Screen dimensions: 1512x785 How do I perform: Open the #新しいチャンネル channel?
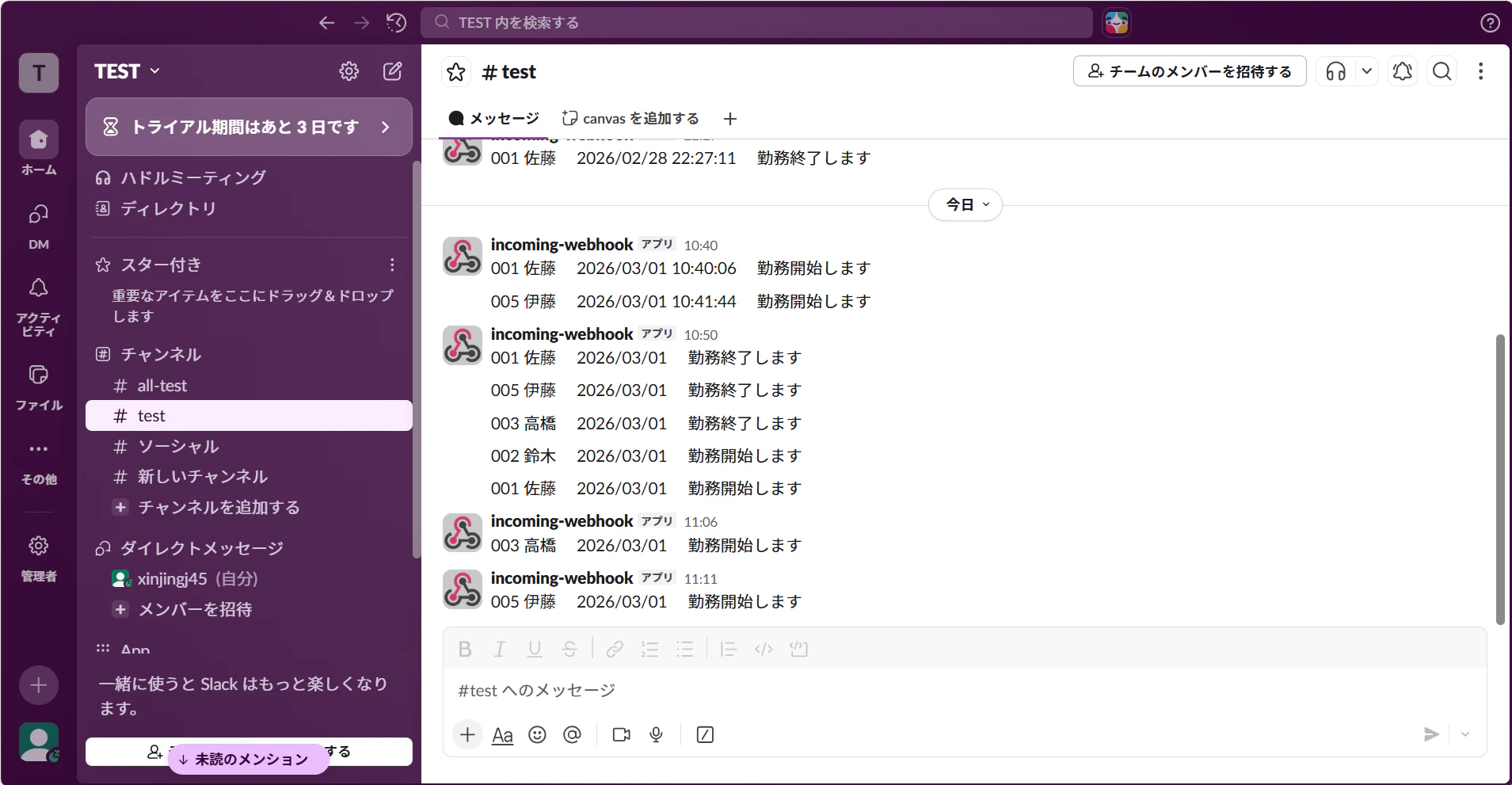(x=249, y=477)
